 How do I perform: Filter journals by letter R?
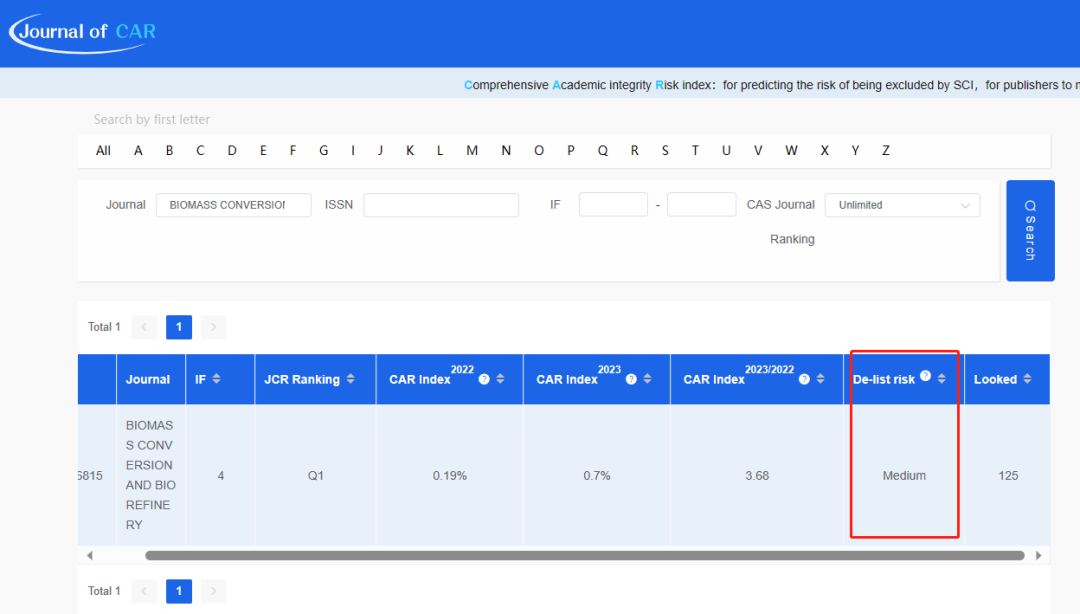pos(634,150)
